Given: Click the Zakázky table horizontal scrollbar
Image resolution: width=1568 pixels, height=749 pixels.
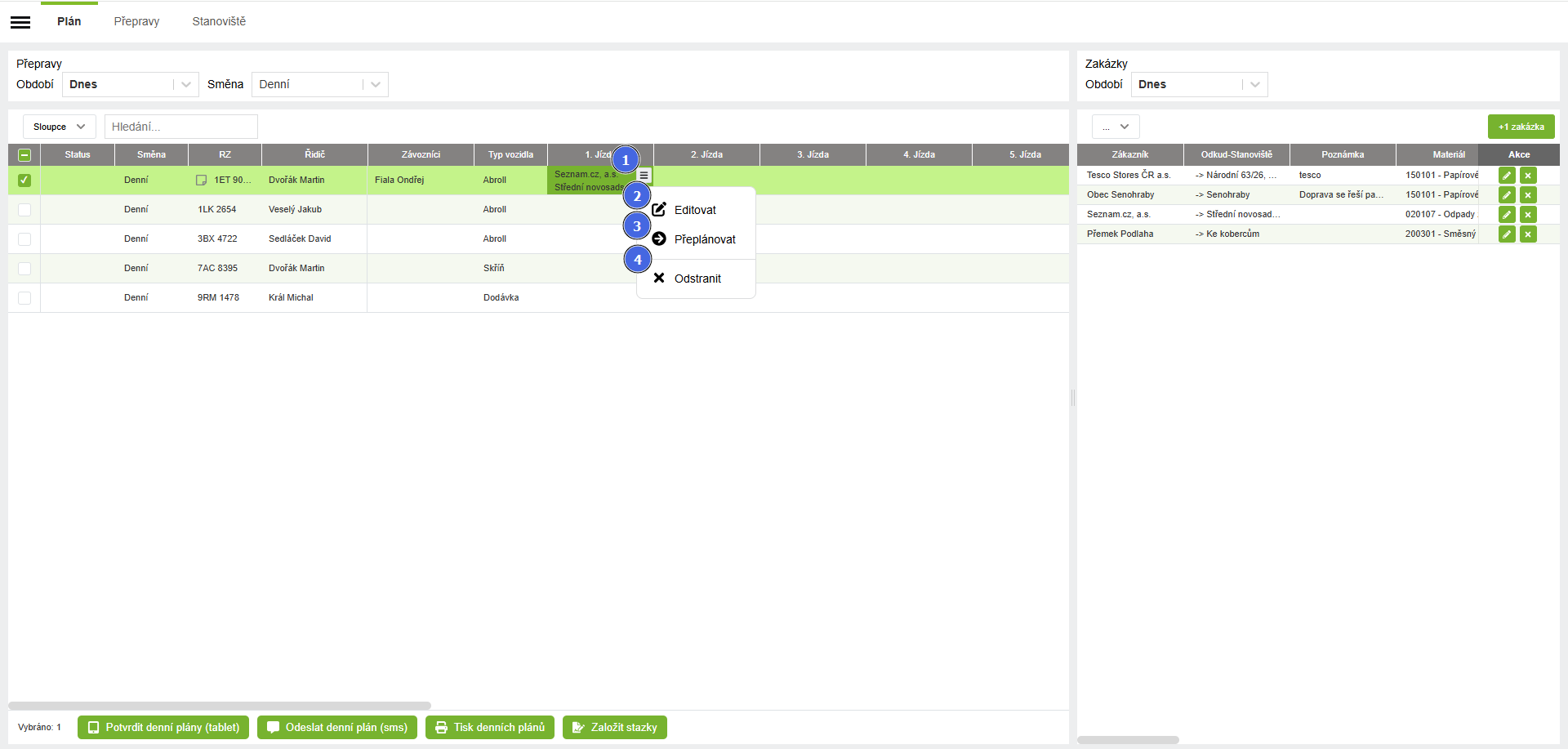Looking at the screenshot, I should (x=1128, y=740).
